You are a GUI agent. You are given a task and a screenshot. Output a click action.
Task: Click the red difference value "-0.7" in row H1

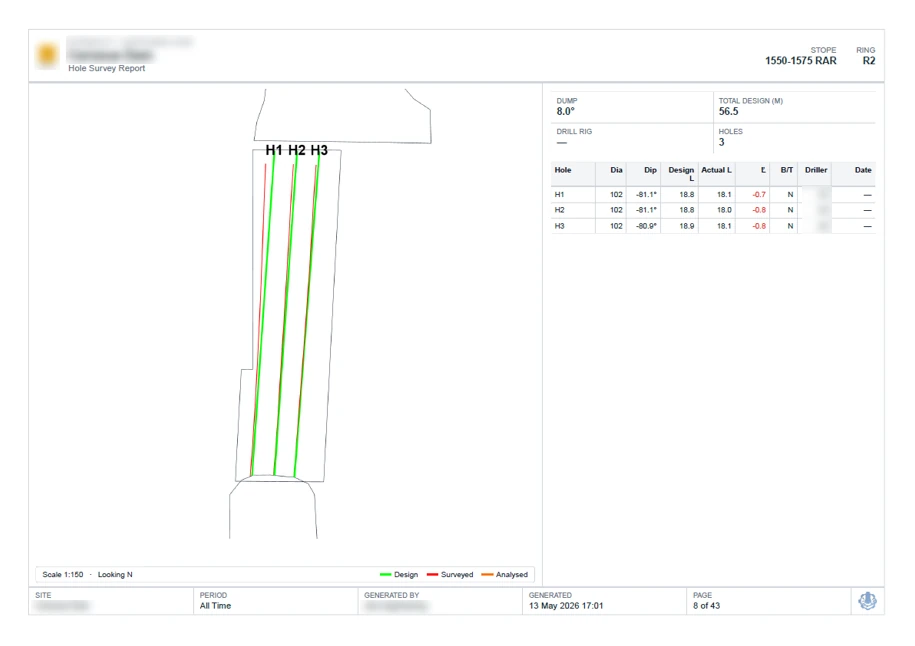[x=759, y=195]
